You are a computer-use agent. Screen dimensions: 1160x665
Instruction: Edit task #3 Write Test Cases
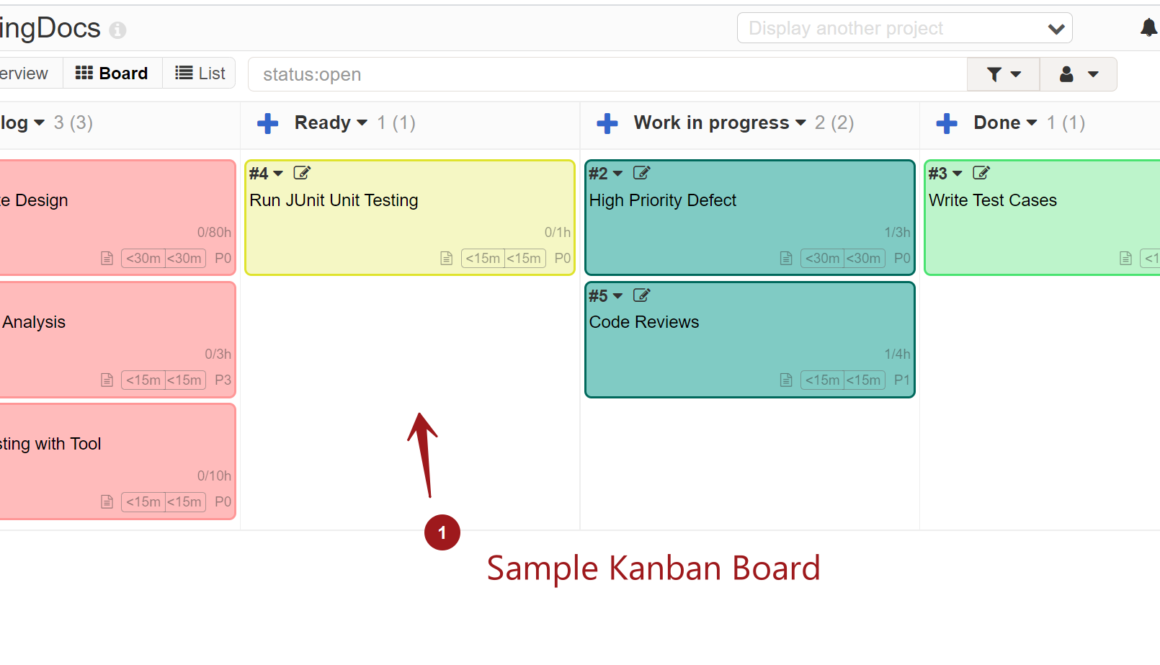pyautogui.click(x=981, y=173)
